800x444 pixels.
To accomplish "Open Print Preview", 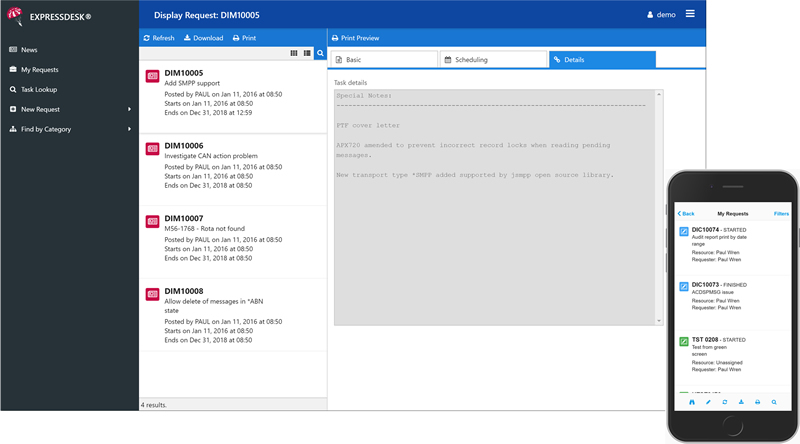I will coord(355,38).
